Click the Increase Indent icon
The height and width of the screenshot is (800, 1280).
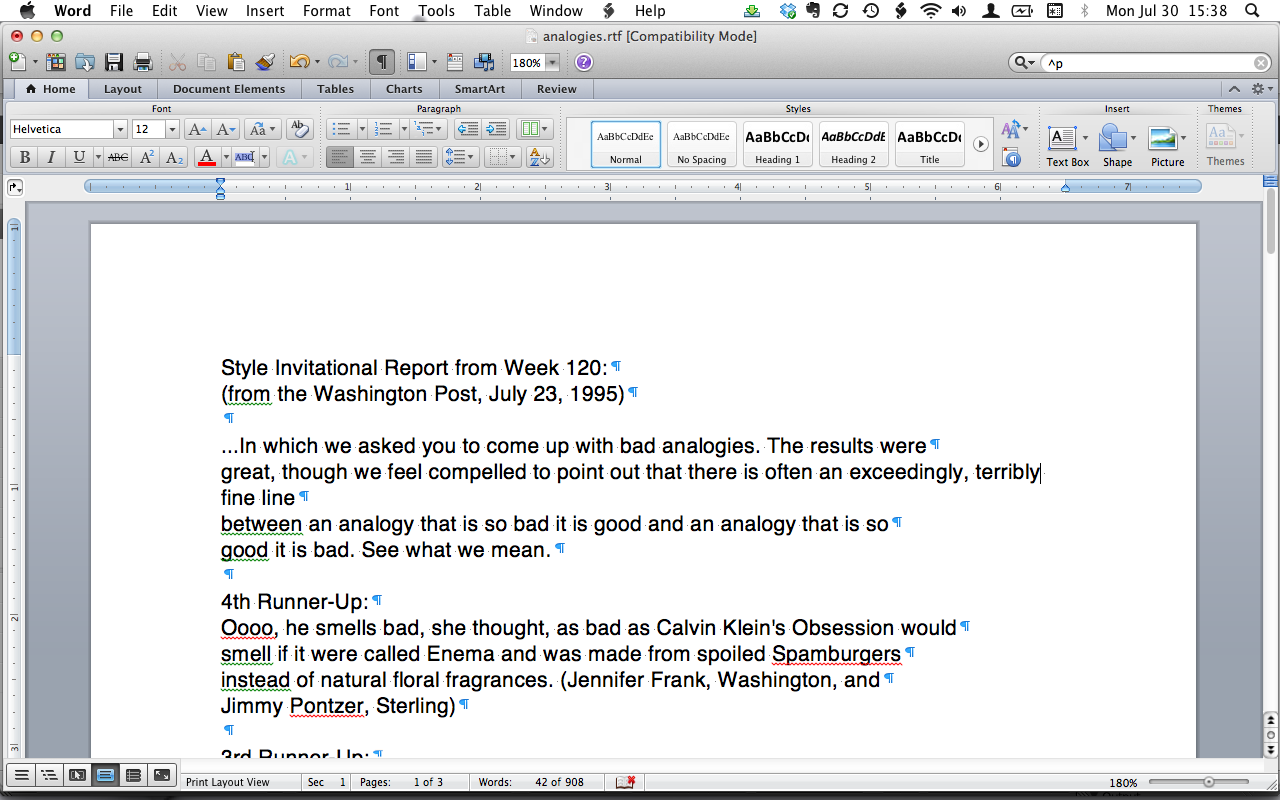coord(497,129)
